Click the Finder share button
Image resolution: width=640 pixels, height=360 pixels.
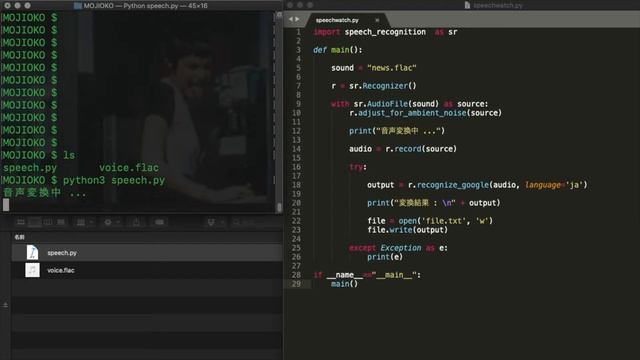click(136, 222)
